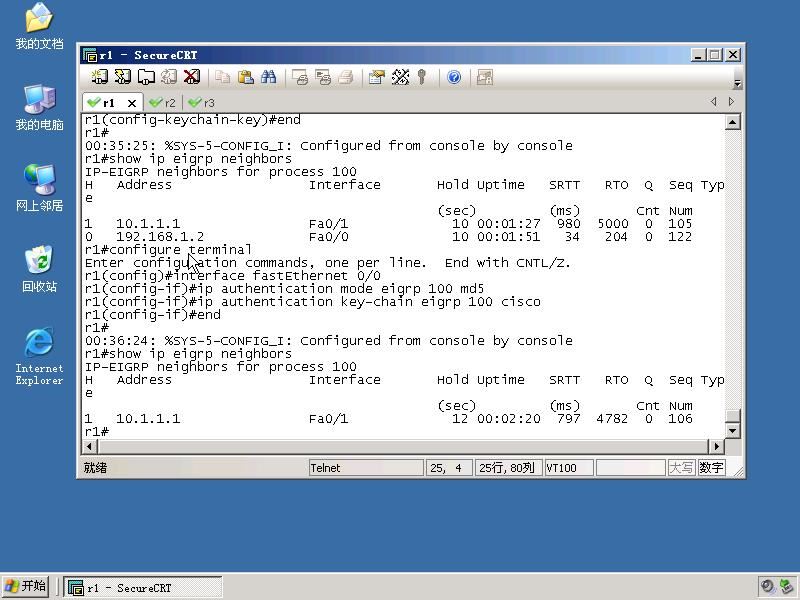
Task: Click 'interface fastEthernet 0/0' command line
Action: pyautogui.click(x=233, y=276)
